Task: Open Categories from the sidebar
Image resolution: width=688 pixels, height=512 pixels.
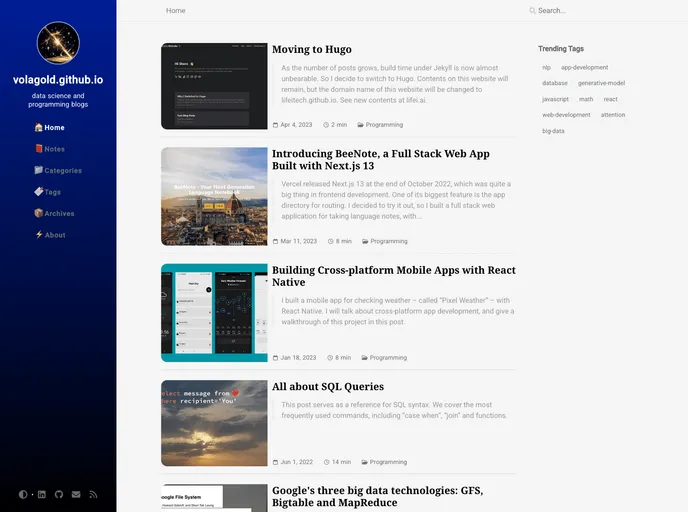Action: (57, 171)
